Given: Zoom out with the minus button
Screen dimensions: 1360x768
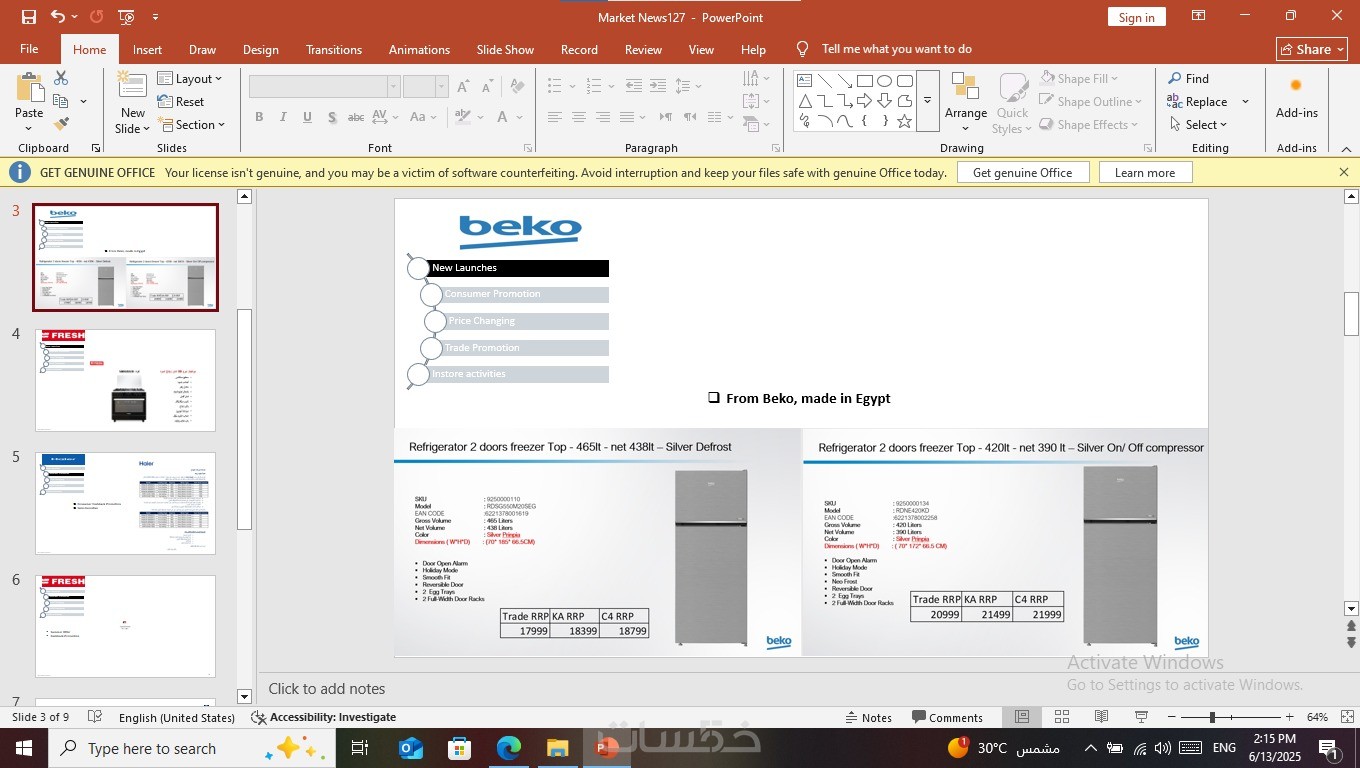Looking at the screenshot, I should pos(1171,717).
